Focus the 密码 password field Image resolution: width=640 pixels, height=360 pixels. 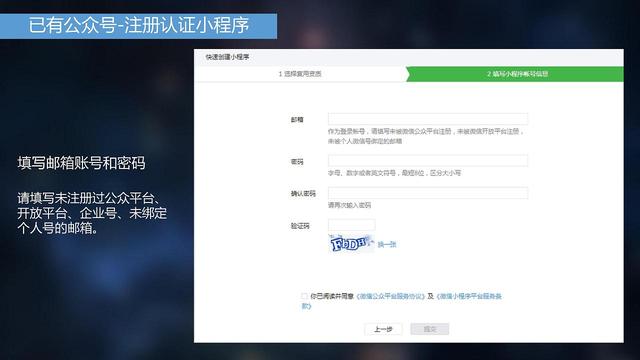428,160
